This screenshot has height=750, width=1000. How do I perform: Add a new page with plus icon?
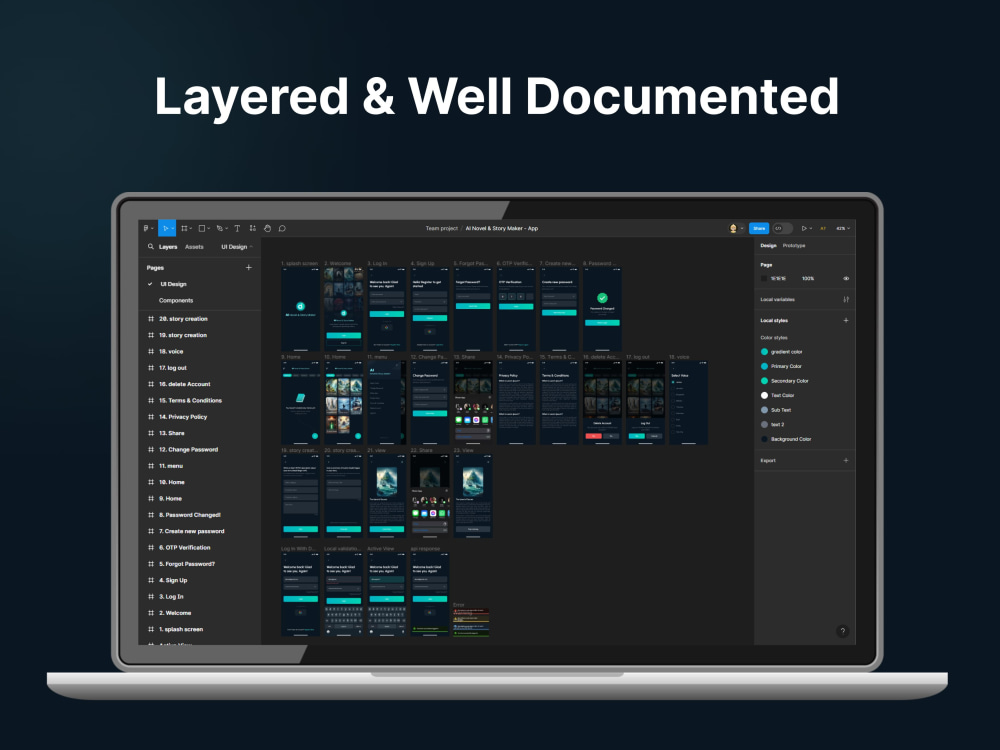click(249, 268)
